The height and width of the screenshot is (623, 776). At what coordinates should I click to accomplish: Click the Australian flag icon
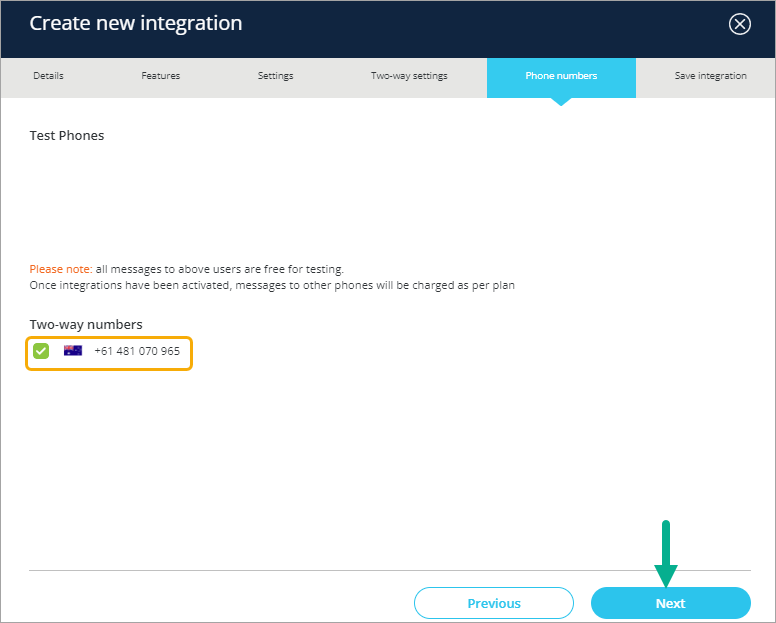(73, 350)
